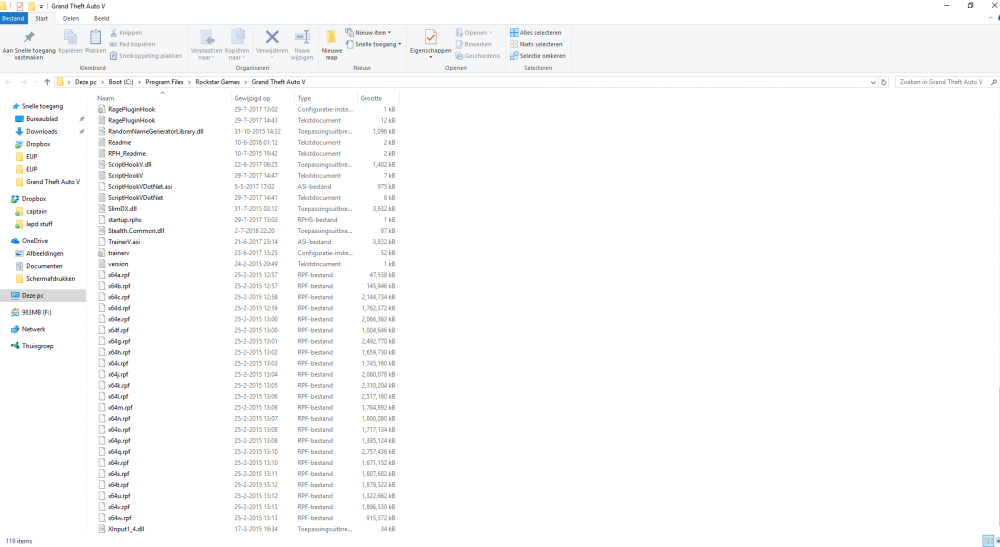1000x547 pixels.
Task: Open Downloads in navigation pane
Action: [41, 131]
